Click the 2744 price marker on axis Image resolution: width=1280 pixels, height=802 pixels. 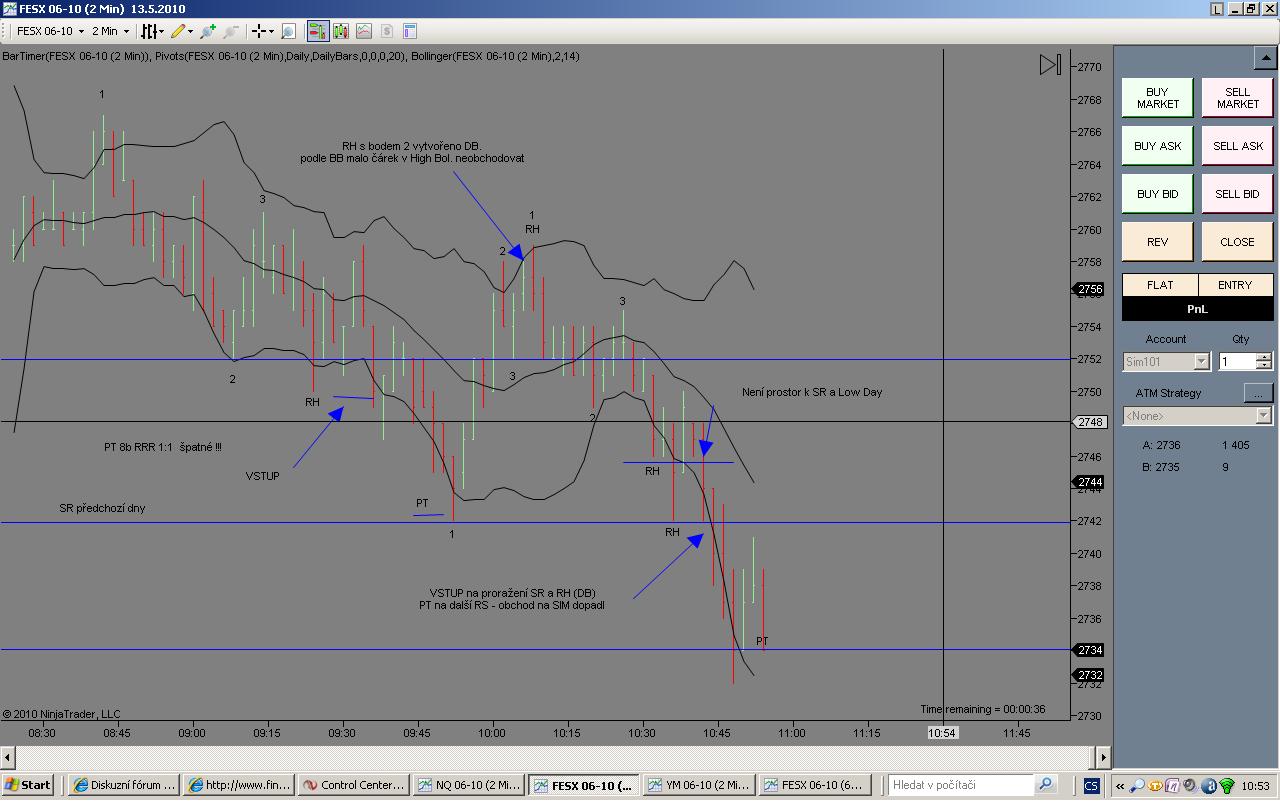1089,482
